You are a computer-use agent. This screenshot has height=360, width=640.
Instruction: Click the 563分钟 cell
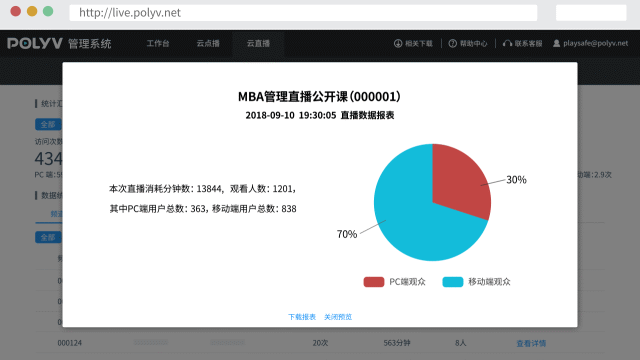(x=397, y=343)
